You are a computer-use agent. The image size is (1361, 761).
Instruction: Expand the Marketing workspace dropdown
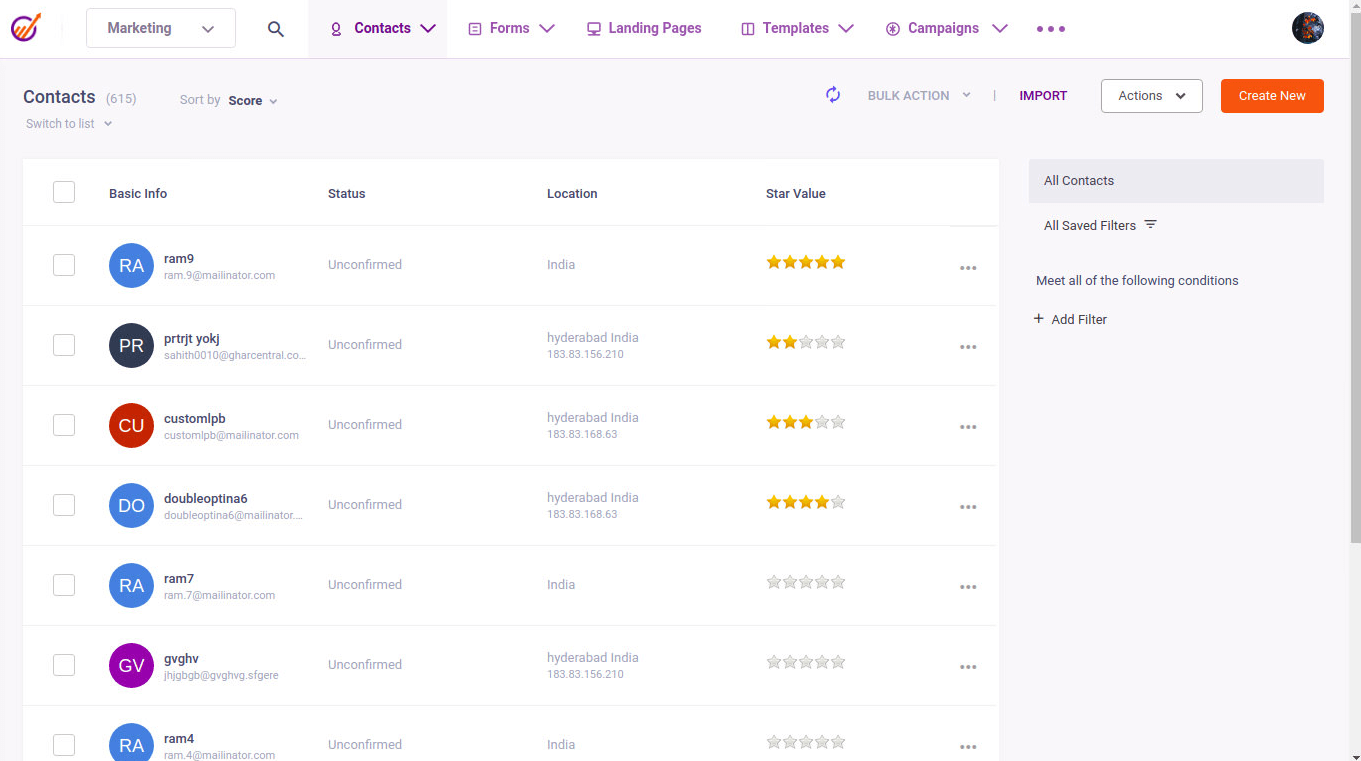point(161,28)
